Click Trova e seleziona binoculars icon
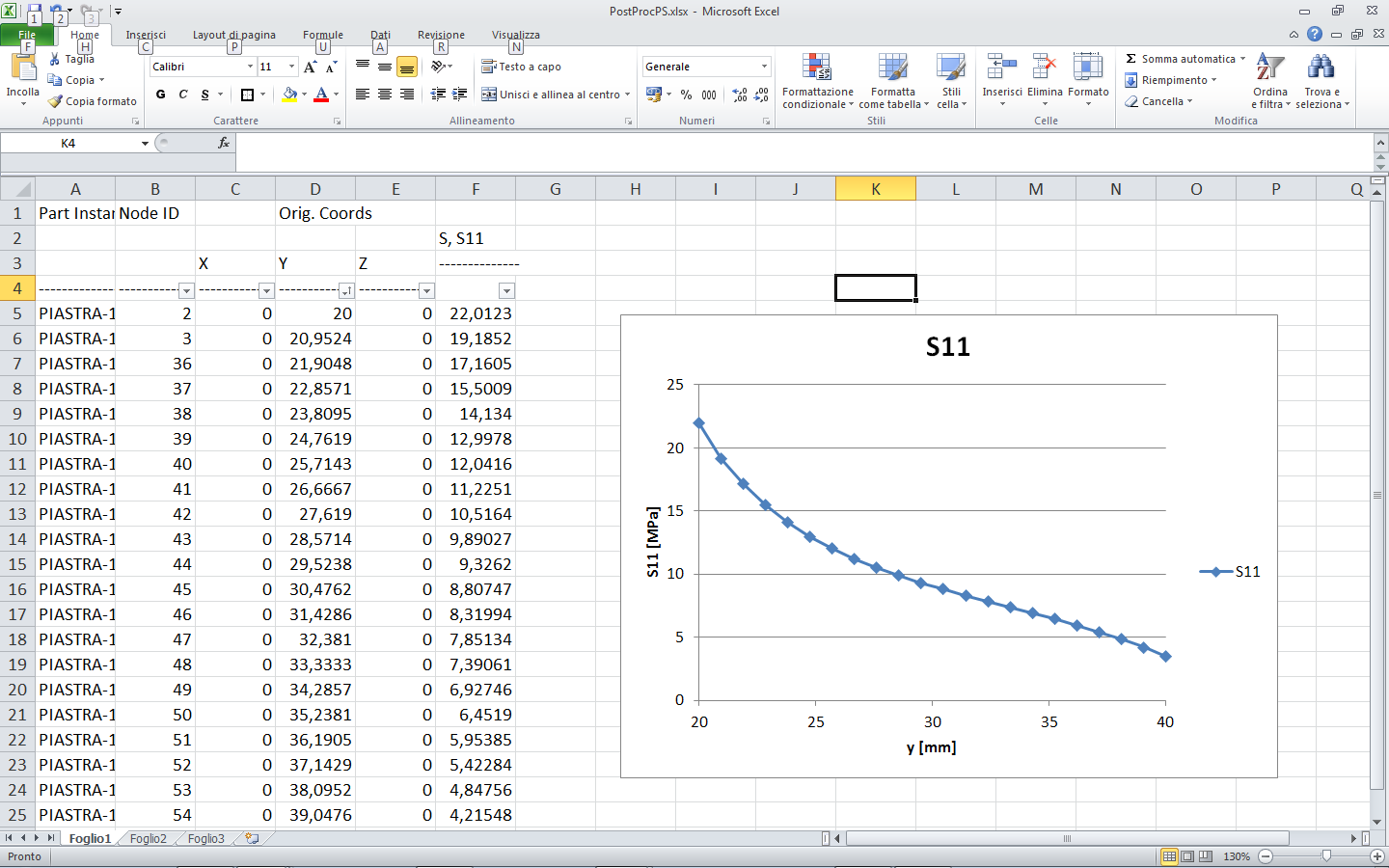The image size is (1389, 868). pos(1321,68)
